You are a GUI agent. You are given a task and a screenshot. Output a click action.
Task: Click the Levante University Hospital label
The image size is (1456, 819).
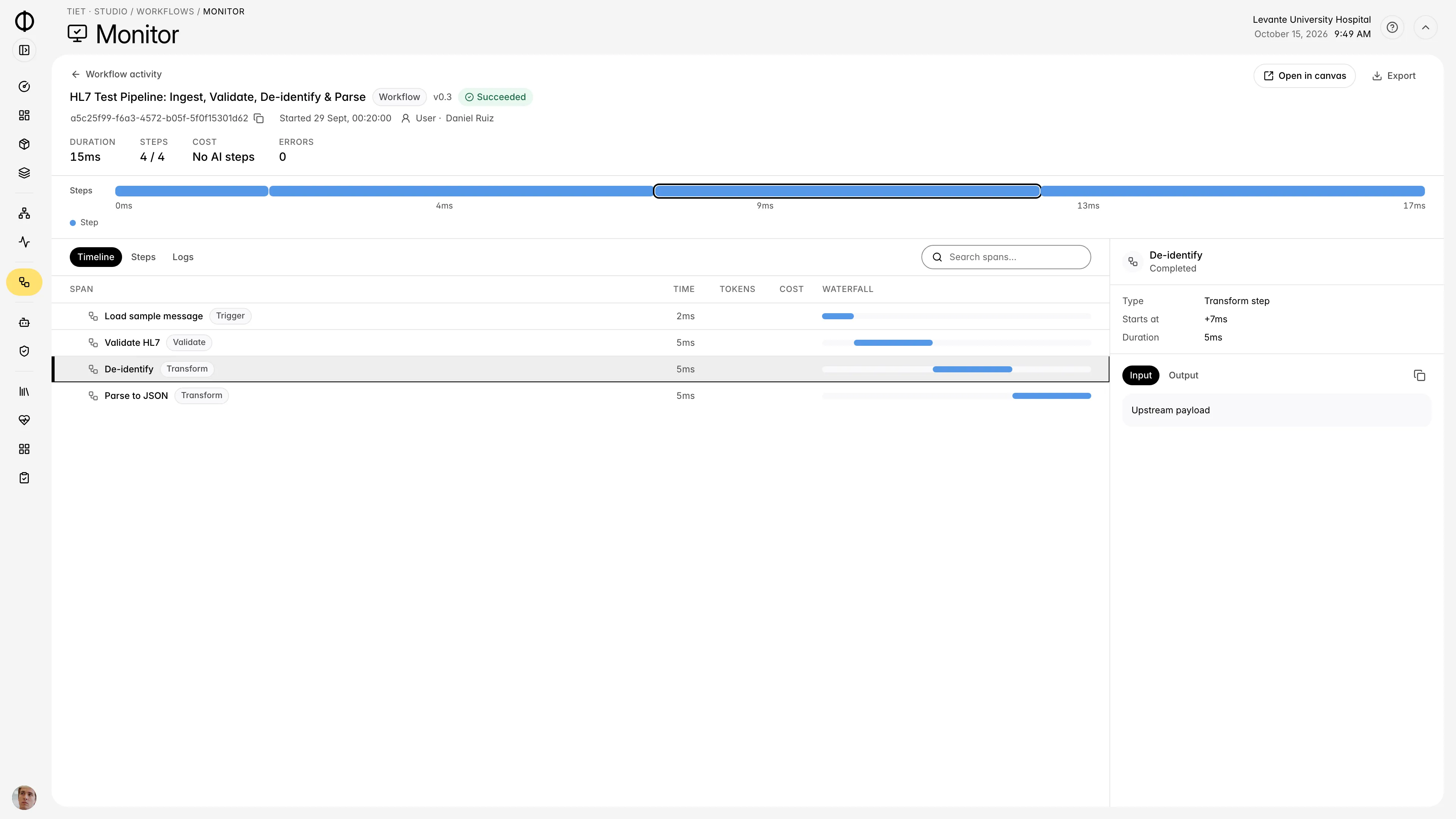click(x=1311, y=19)
